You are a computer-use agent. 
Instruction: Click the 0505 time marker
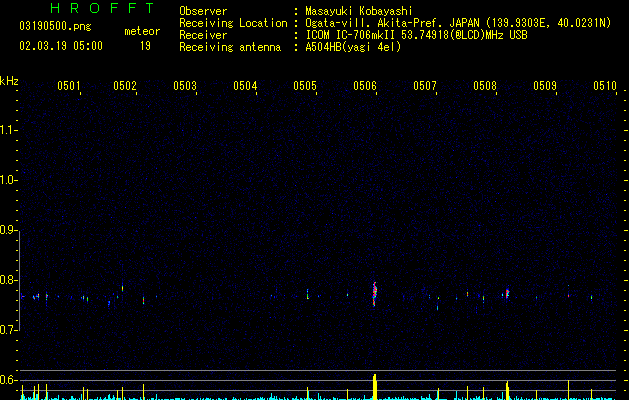coord(305,86)
